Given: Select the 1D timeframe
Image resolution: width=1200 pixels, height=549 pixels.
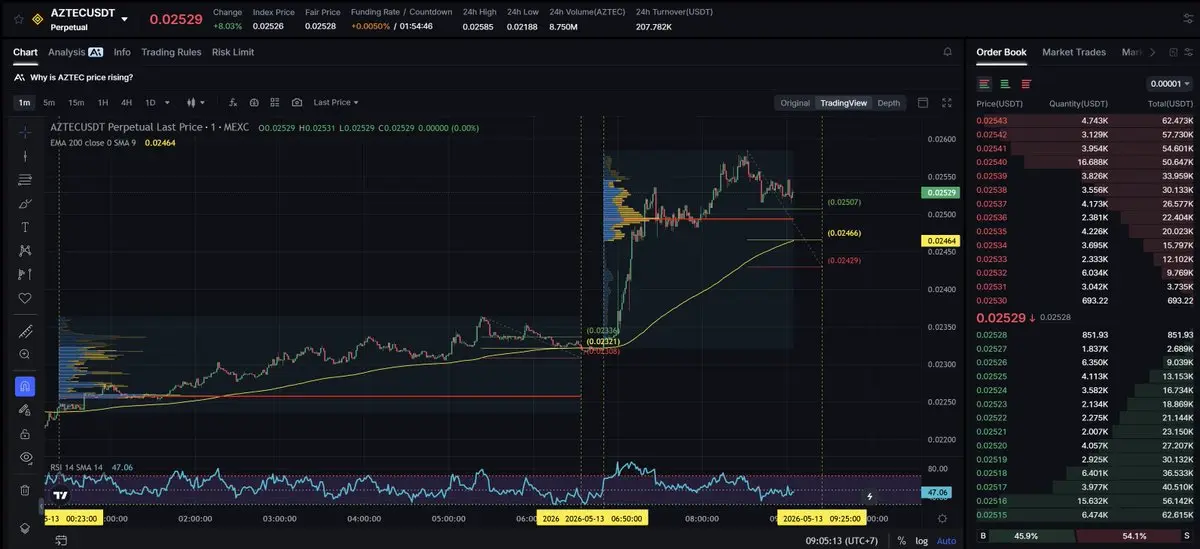Looking at the screenshot, I should tap(150, 102).
